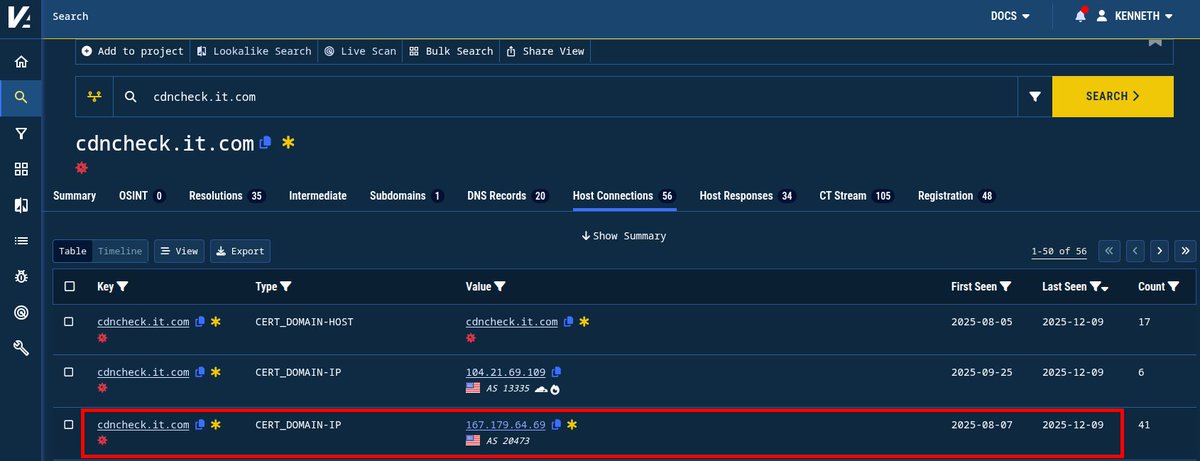Viewport: 1200px width, 461px height.
Task: Check the row checkbox for 104.21.69.109
Action: click(69, 372)
